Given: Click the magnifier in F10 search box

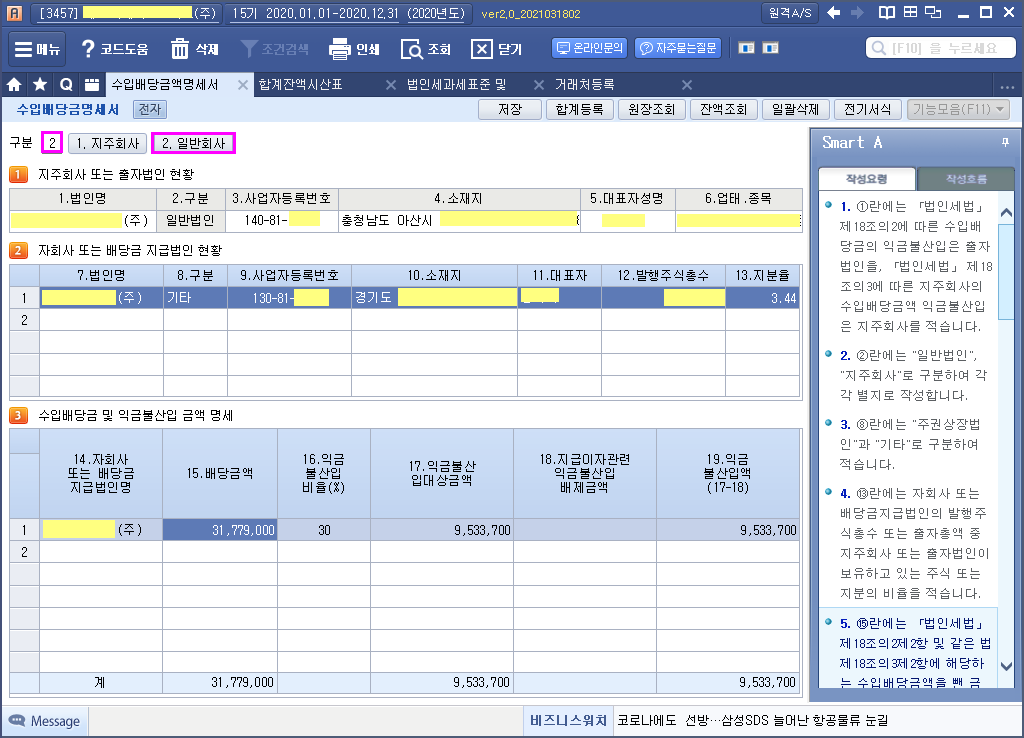Looking at the screenshot, I should pos(879,48).
